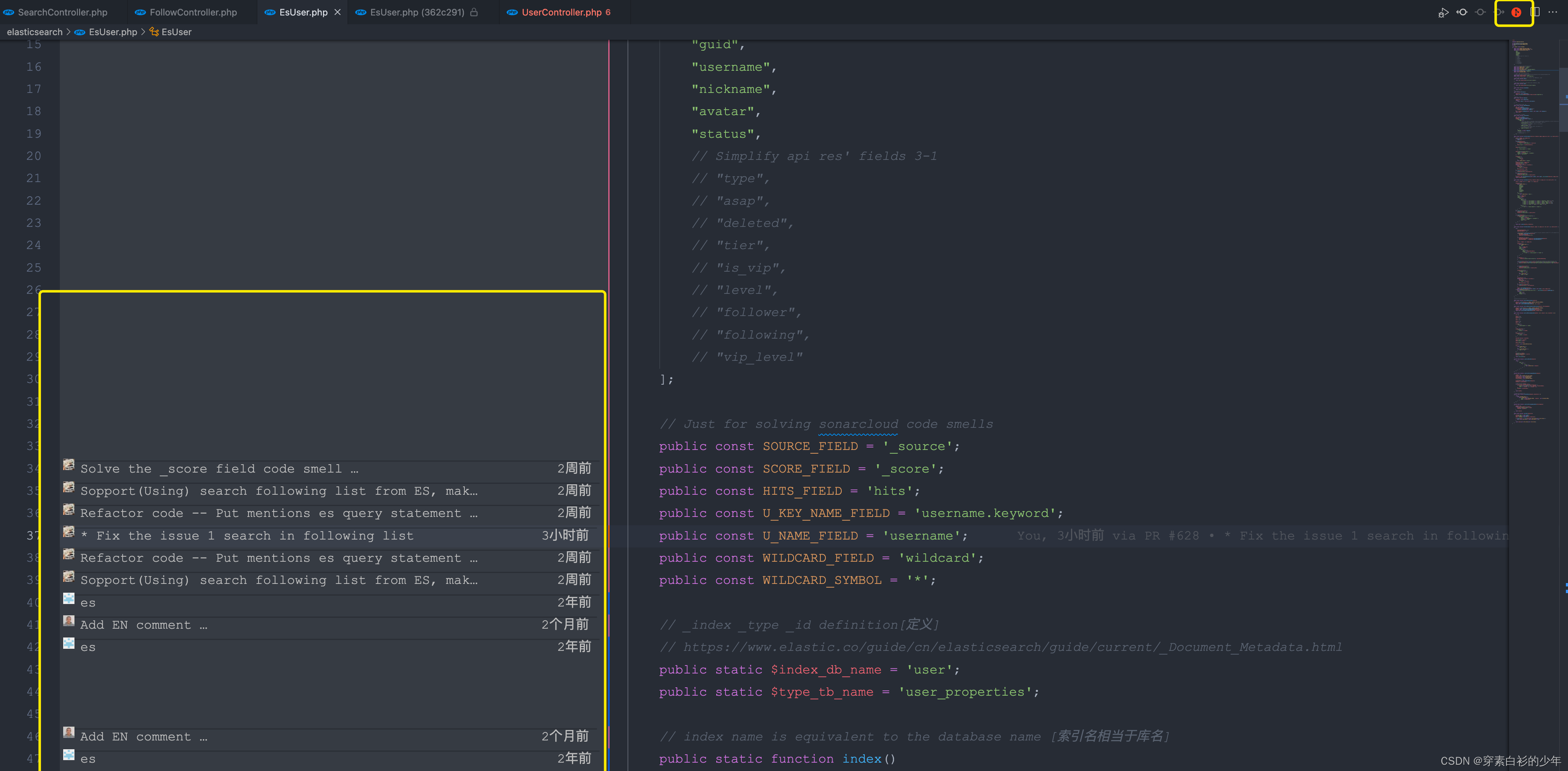This screenshot has width=1568, height=771.
Task: Switch to the SearchController.php tab
Action: [62, 12]
